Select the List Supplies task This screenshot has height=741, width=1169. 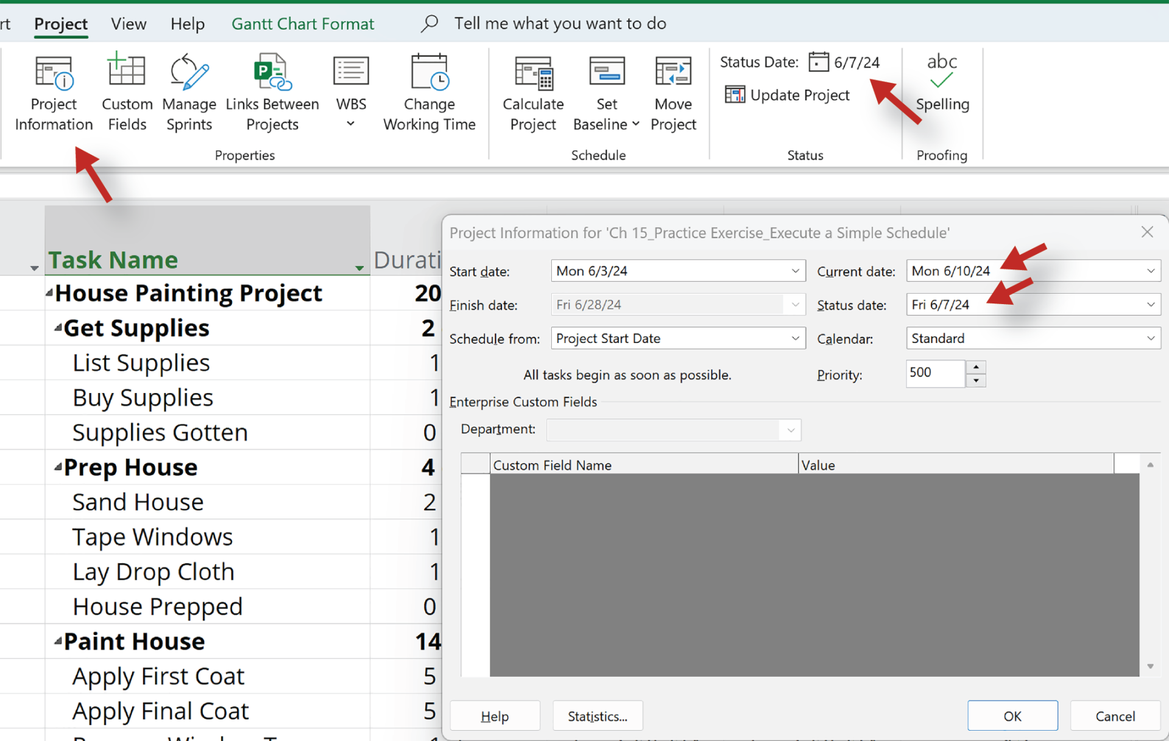(x=141, y=362)
